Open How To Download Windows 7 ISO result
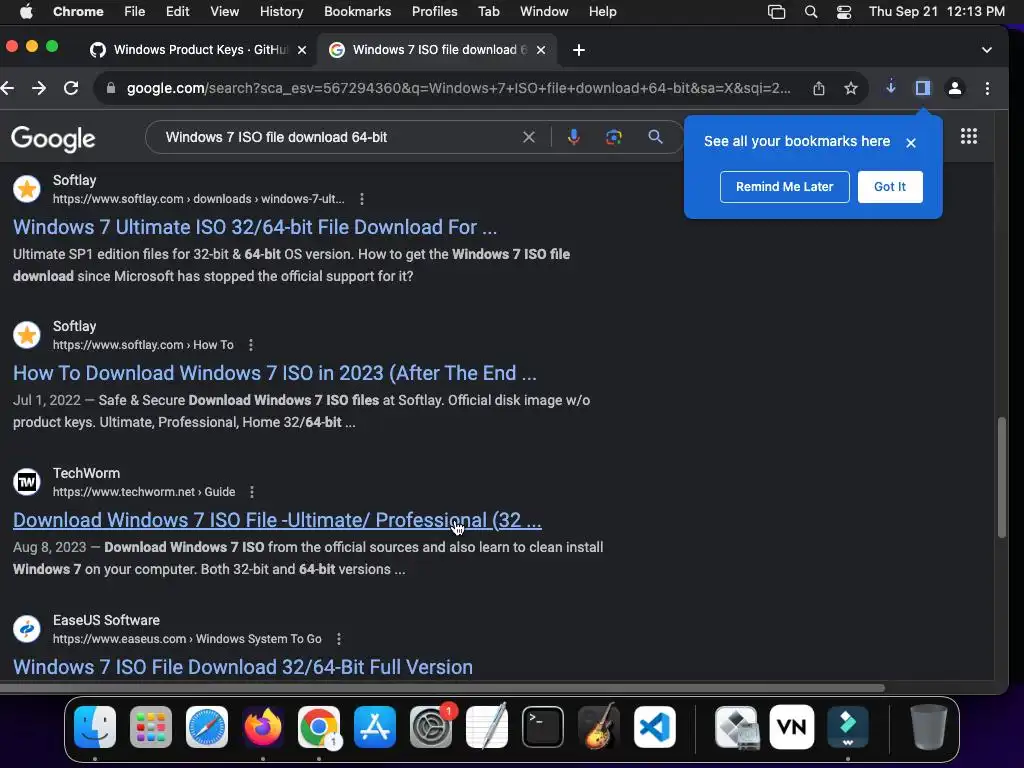The image size is (1024, 768). [x=274, y=373]
